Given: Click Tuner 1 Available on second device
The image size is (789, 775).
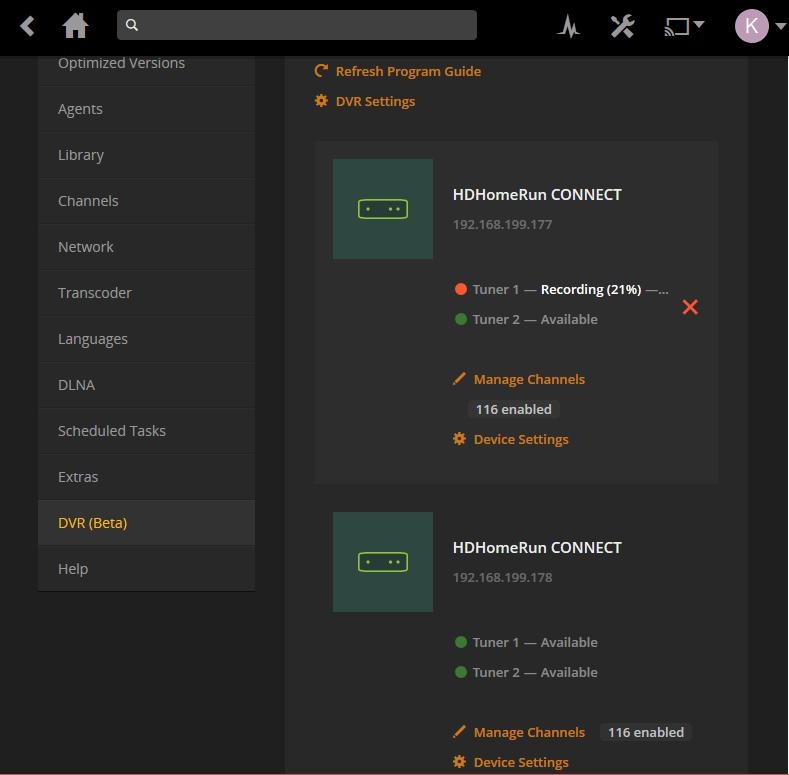Looking at the screenshot, I should pyautogui.click(x=535, y=643).
